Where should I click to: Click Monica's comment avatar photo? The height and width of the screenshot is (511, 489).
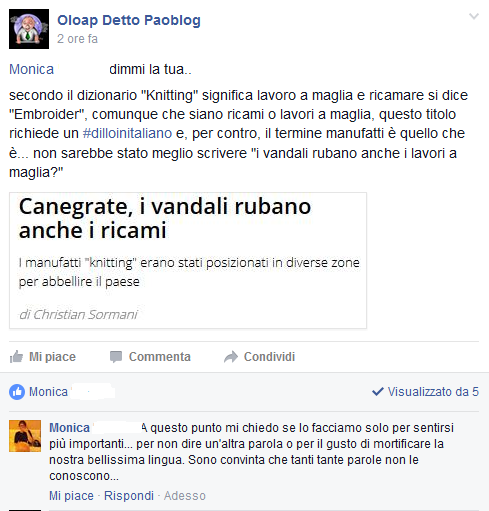(x=25, y=436)
